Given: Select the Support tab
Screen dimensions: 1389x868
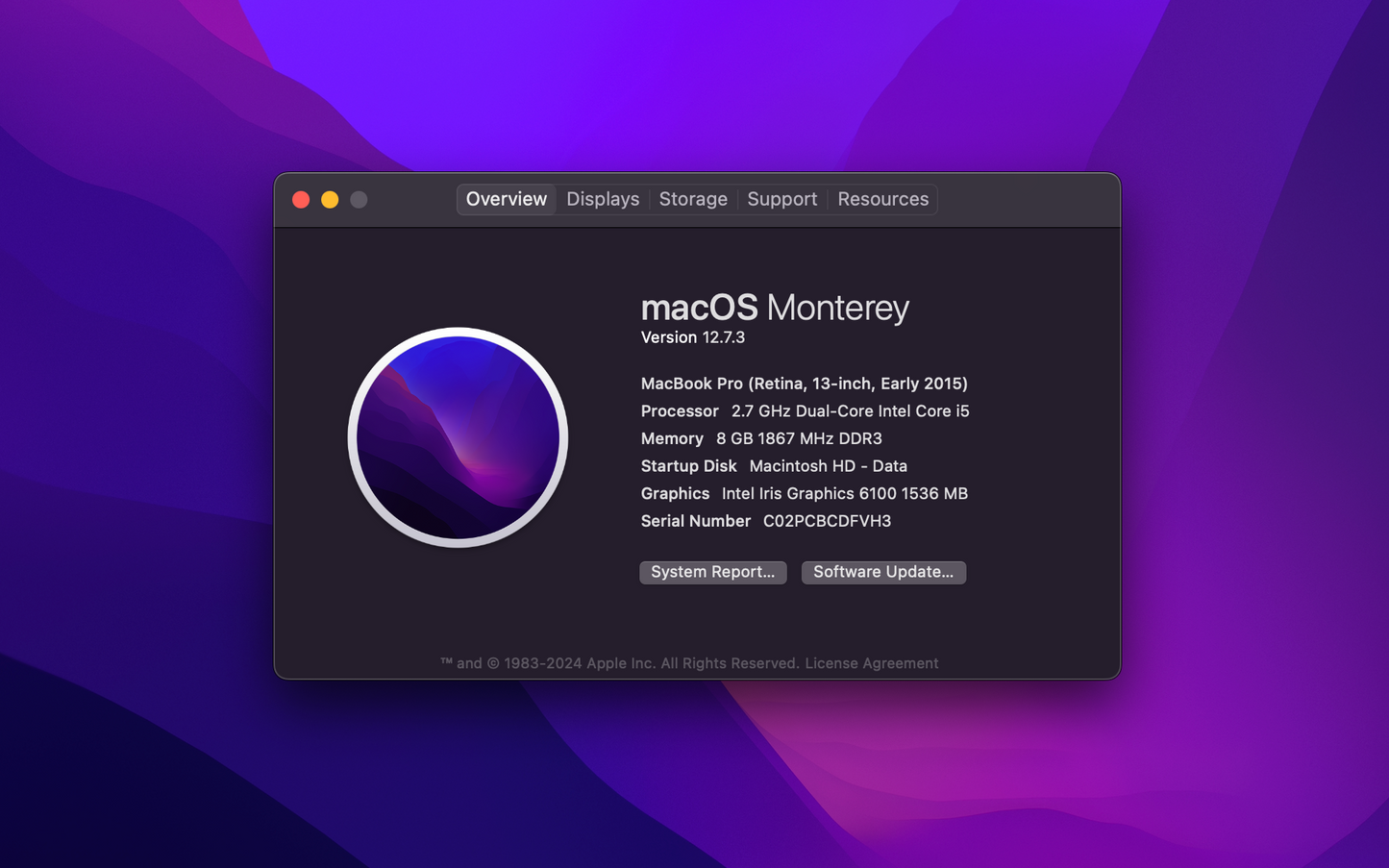Looking at the screenshot, I should tap(781, 199).
